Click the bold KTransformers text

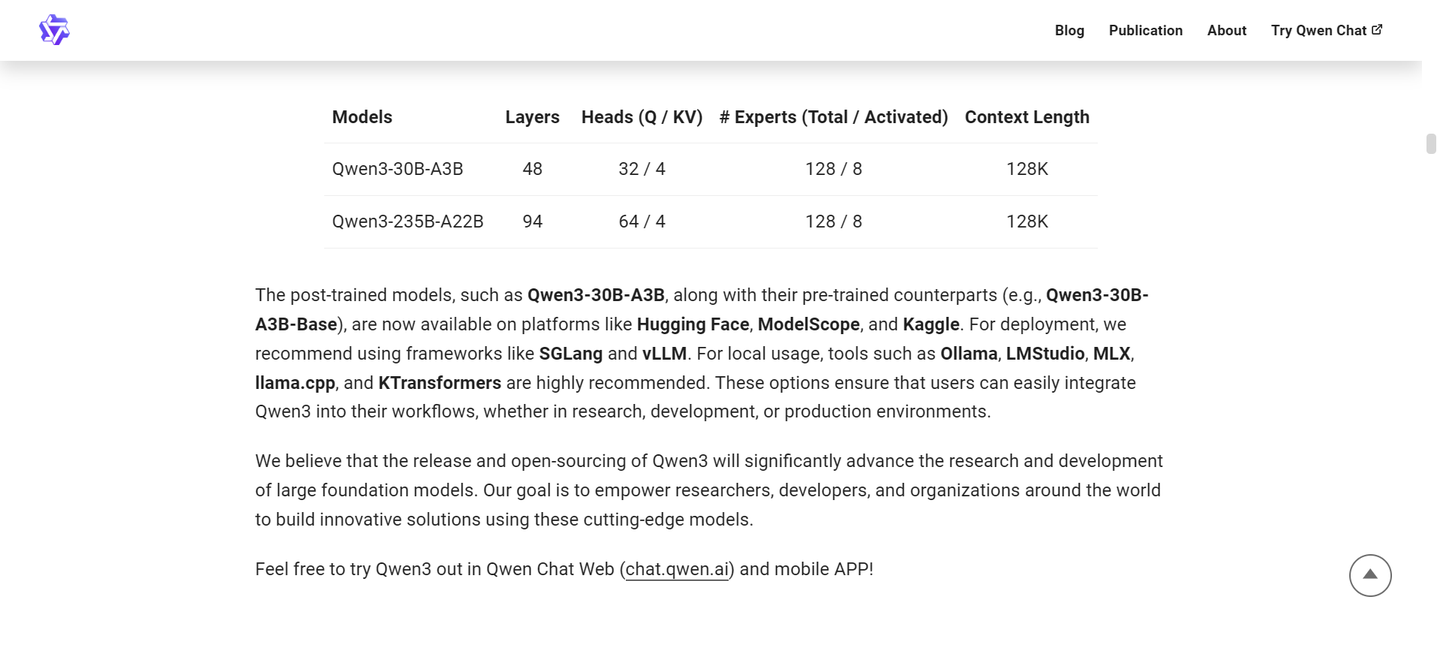pos(439,383)
